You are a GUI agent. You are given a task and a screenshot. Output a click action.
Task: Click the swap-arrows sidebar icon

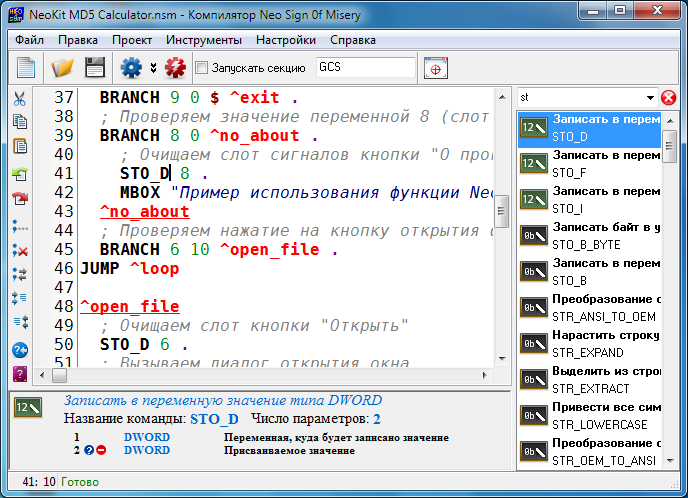(x=20, y=275)
